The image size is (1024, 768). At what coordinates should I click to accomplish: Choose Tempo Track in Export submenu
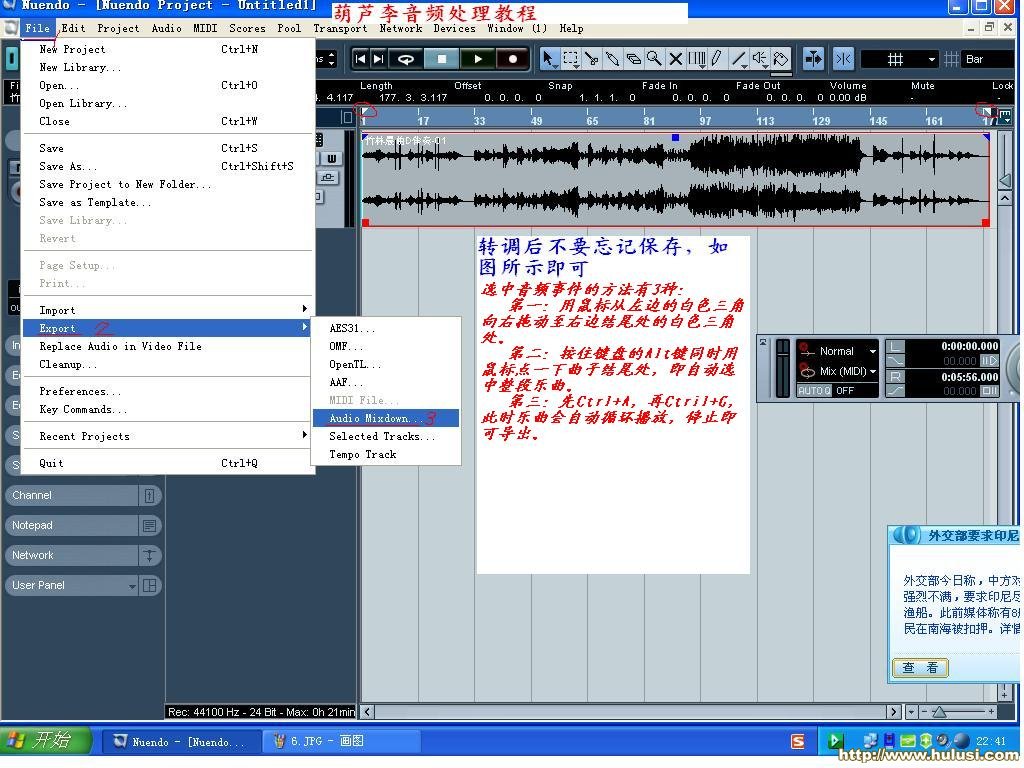385,455
